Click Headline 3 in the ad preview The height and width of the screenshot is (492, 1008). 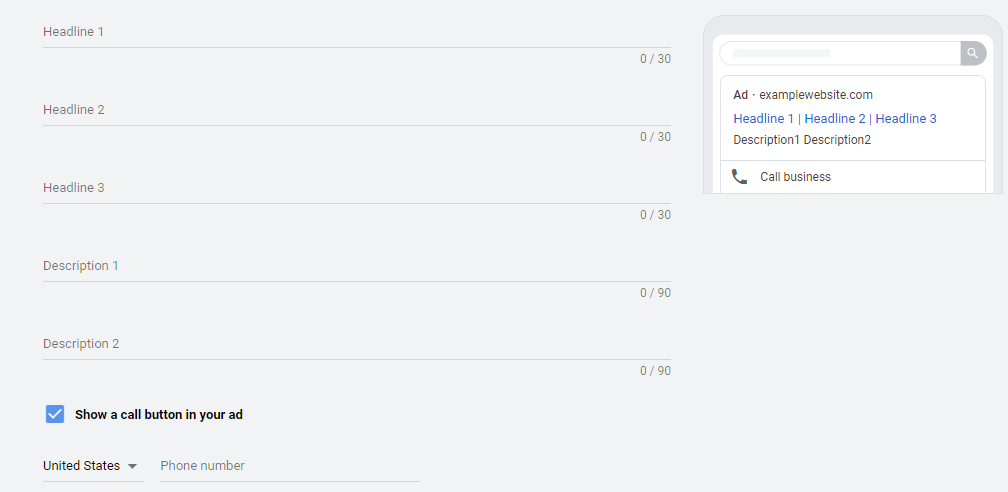pos(906,118)
